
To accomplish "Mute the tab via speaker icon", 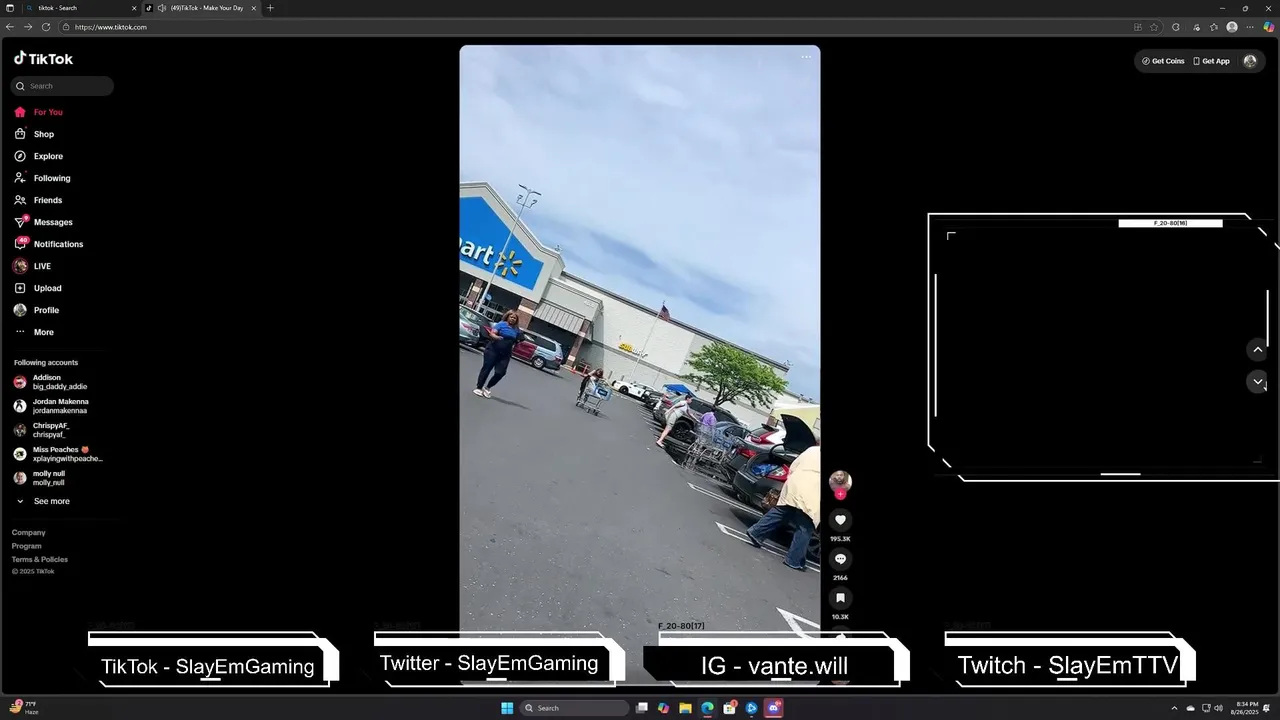I will coord(162,8).
